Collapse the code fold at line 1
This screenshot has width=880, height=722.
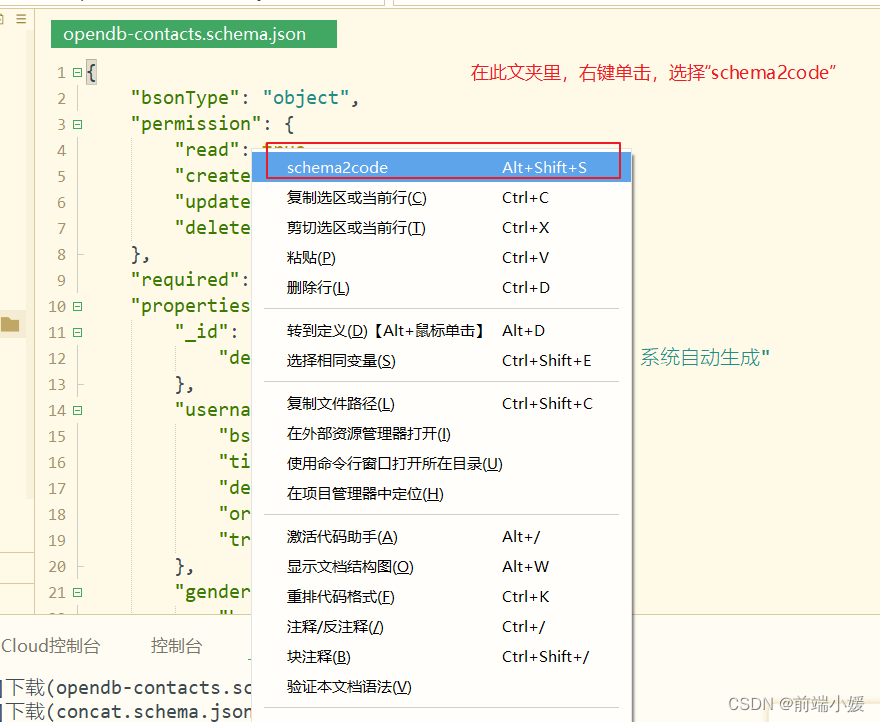click(x=75, y=70)
